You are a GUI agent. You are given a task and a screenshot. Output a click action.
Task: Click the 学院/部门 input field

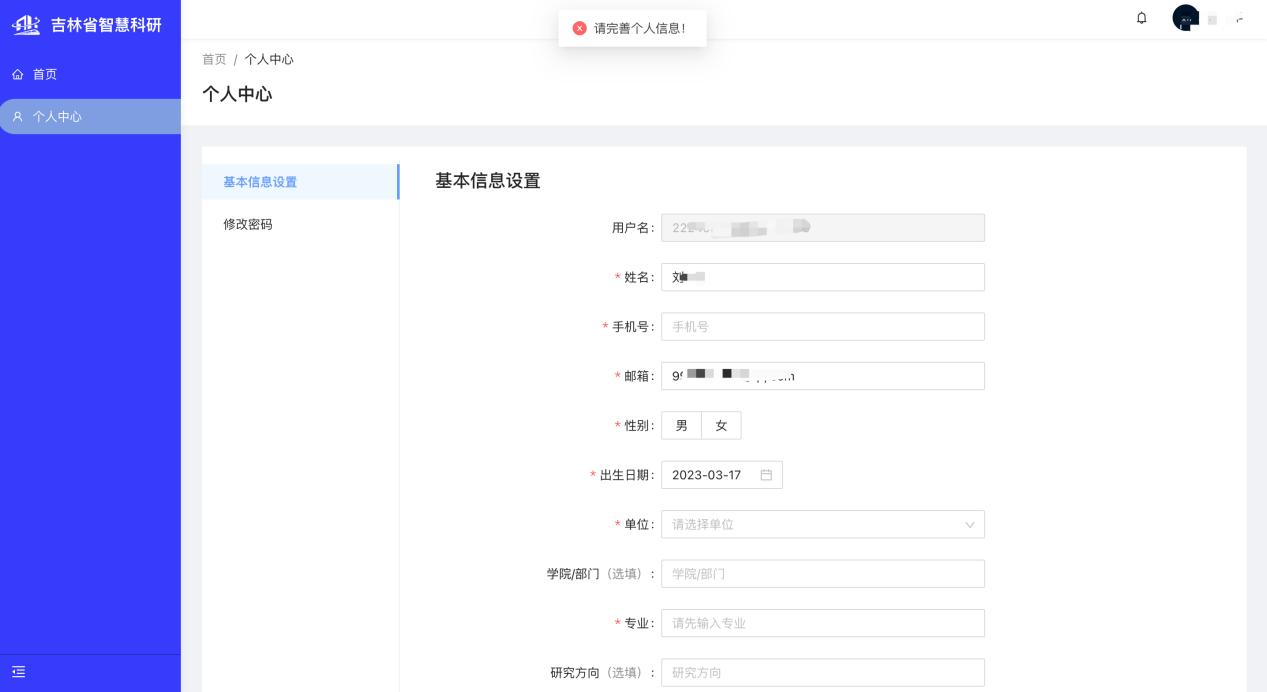(822, 574)
